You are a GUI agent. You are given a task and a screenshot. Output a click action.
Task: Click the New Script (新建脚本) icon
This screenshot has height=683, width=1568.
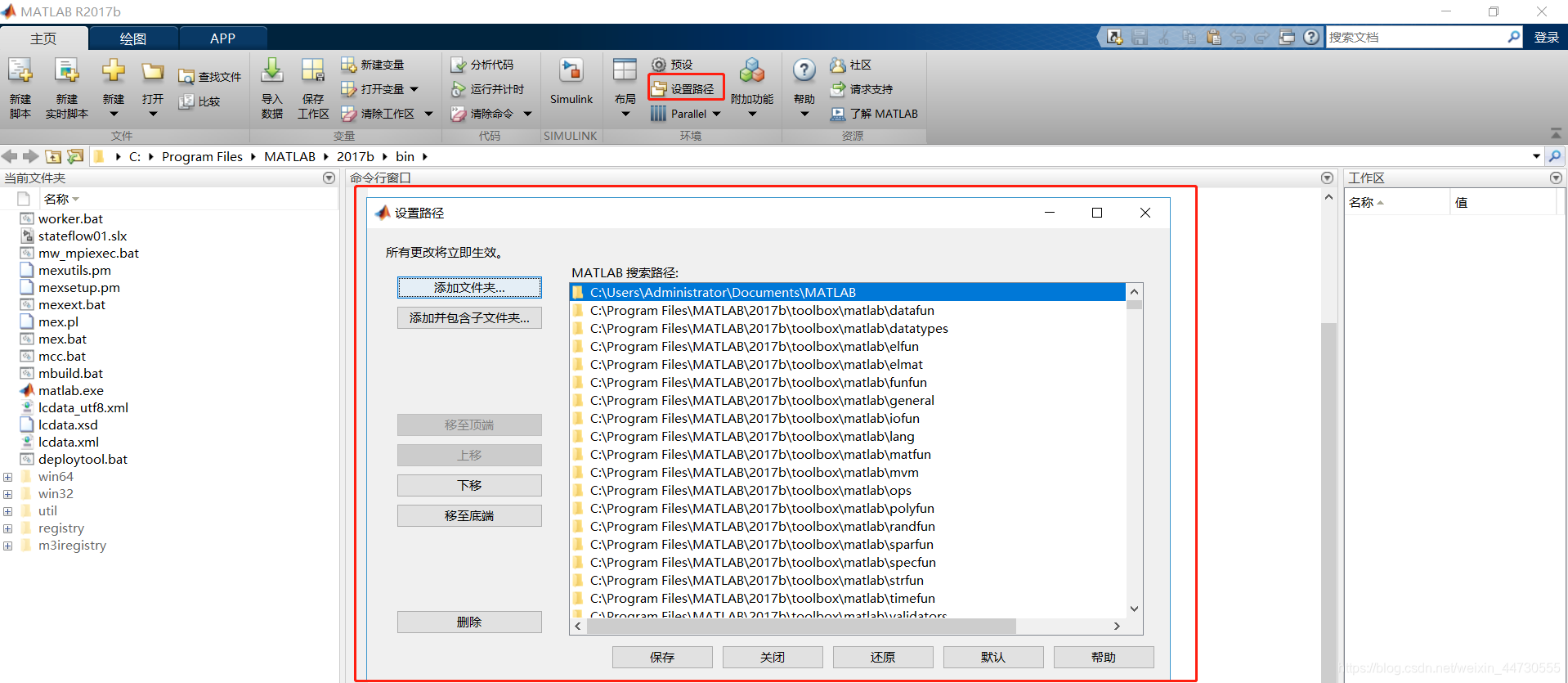coord(20,71)
